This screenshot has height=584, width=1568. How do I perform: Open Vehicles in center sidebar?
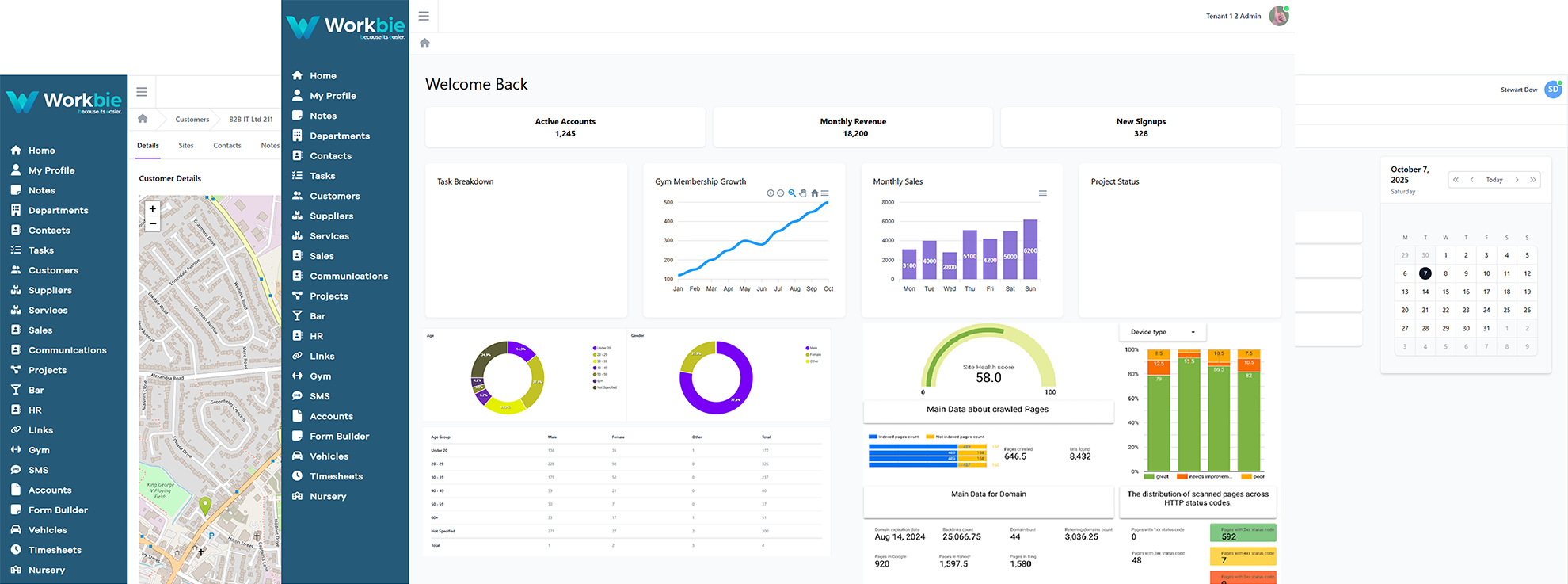click(x=329, y=456)
